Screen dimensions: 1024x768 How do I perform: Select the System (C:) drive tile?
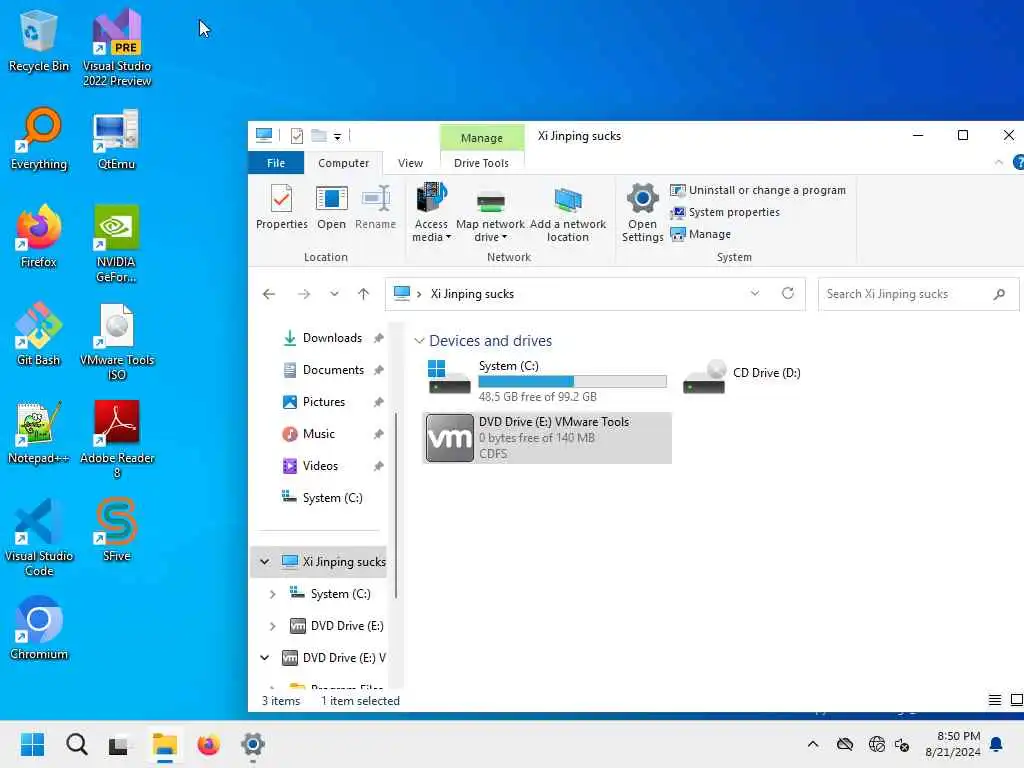(x=547, y=380)
